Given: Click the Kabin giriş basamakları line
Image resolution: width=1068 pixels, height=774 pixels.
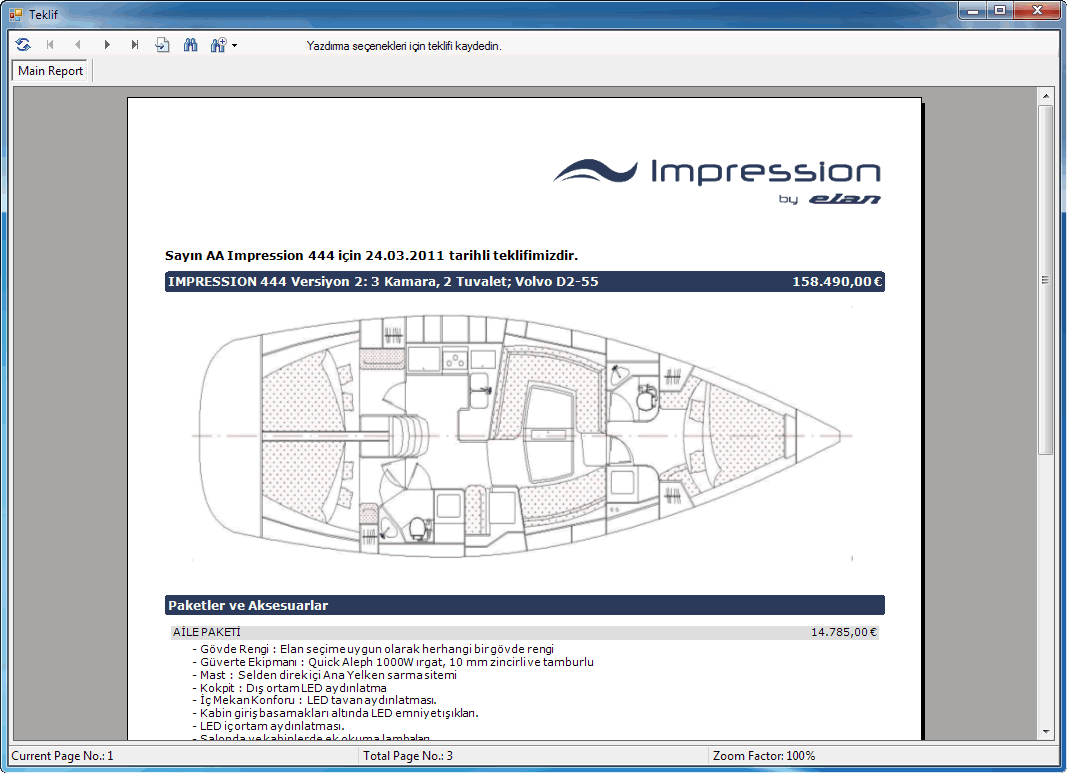Looking at the screenshot, I should (x=335, y=713).
